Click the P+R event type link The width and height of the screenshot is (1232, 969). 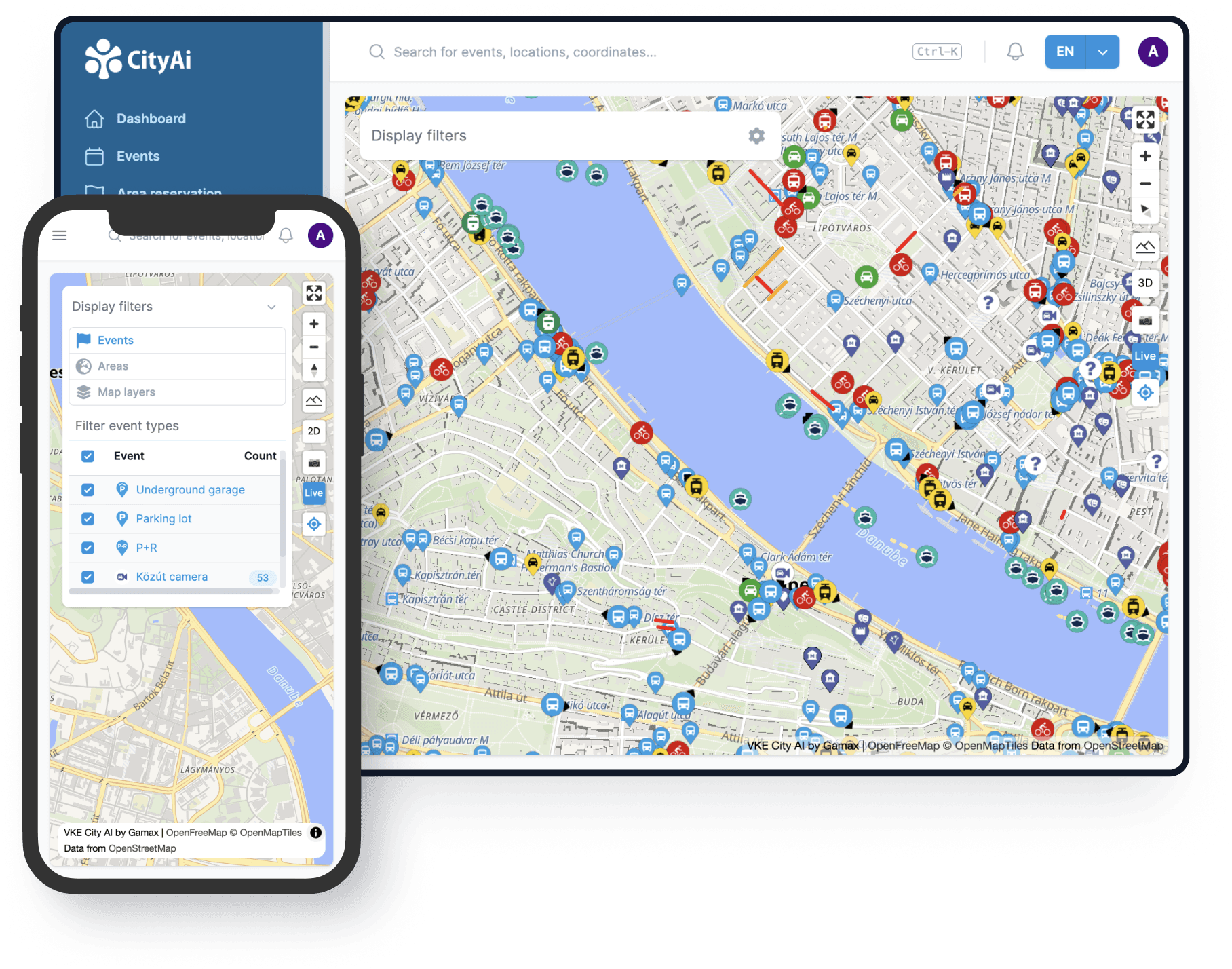tap(147, 548)
